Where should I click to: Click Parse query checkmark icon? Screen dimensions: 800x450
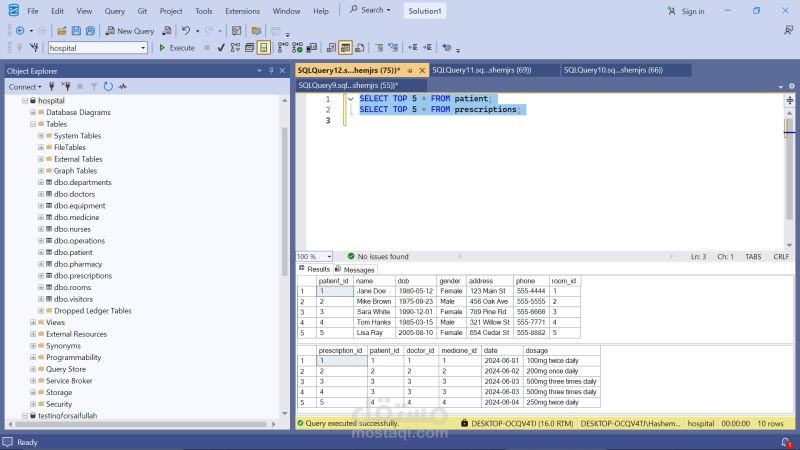pos(221,48)
